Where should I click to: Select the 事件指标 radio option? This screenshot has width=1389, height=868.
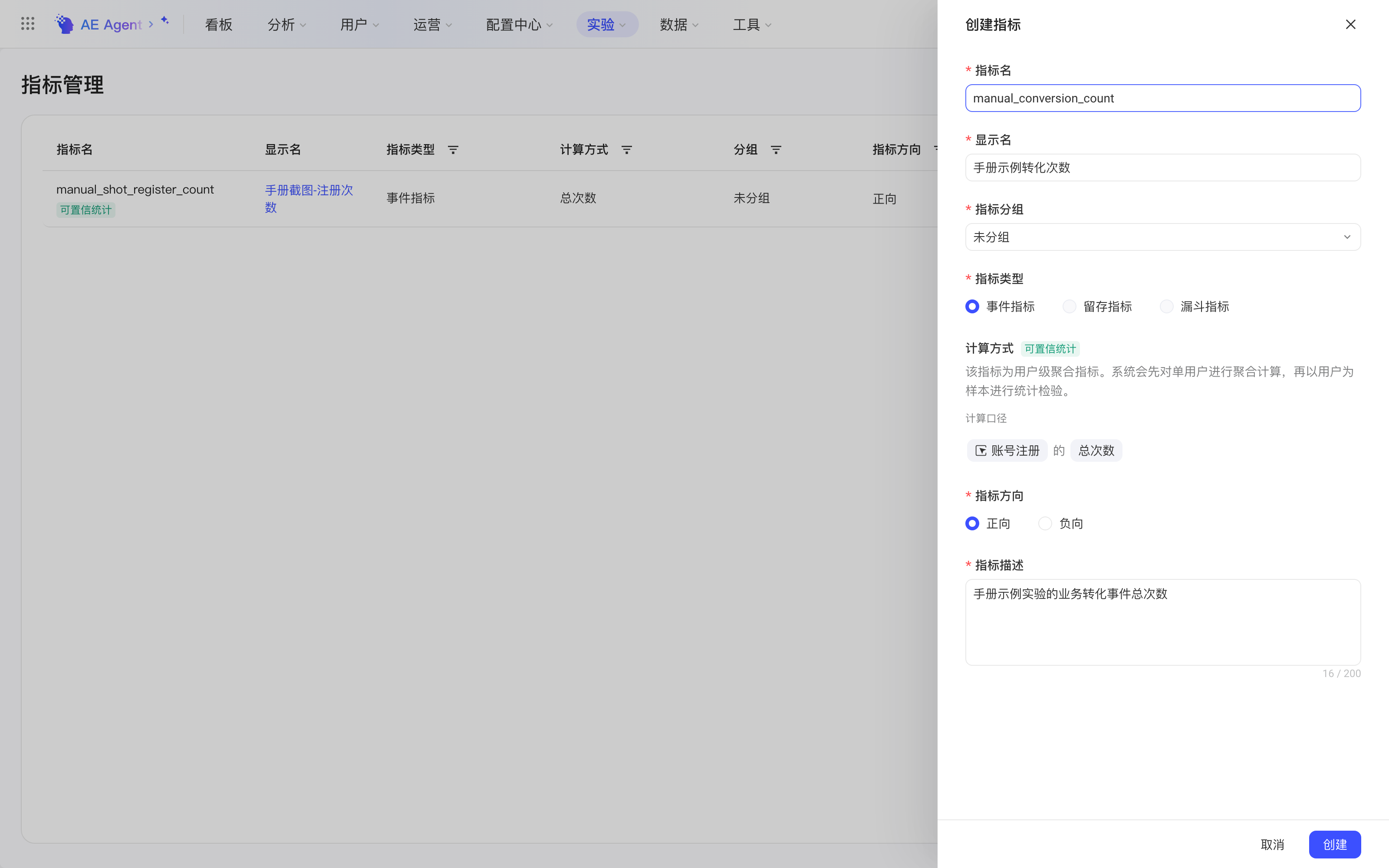click(972, 306)
